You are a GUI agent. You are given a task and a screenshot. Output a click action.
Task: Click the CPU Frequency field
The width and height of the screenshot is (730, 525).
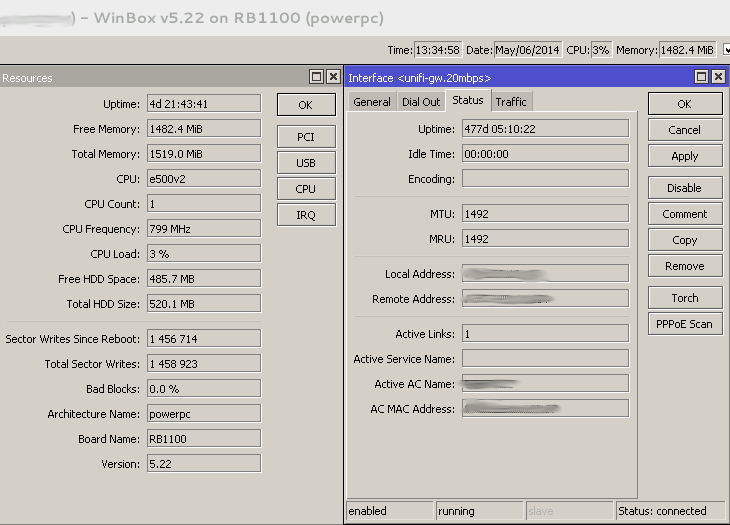point(204,229)
